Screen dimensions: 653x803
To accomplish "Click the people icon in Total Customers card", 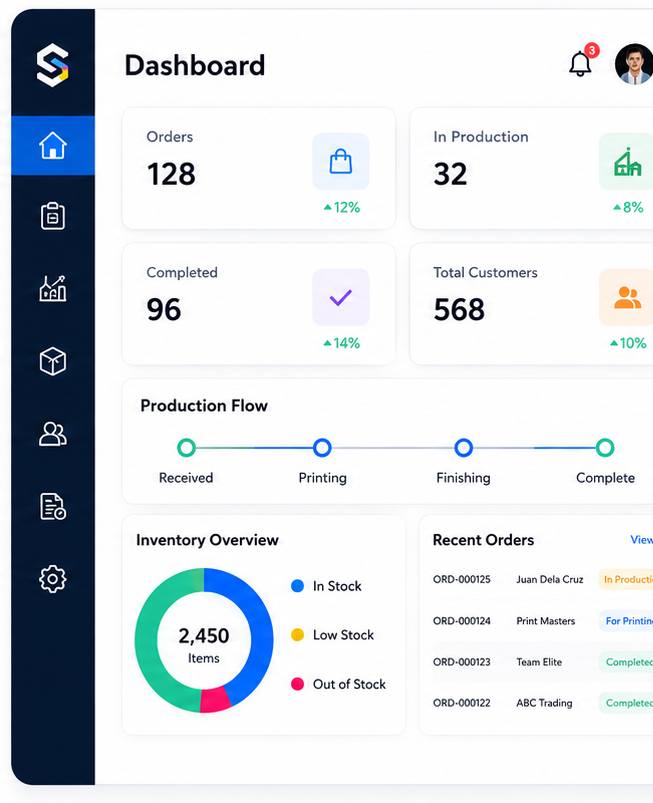I will point(626,297).
